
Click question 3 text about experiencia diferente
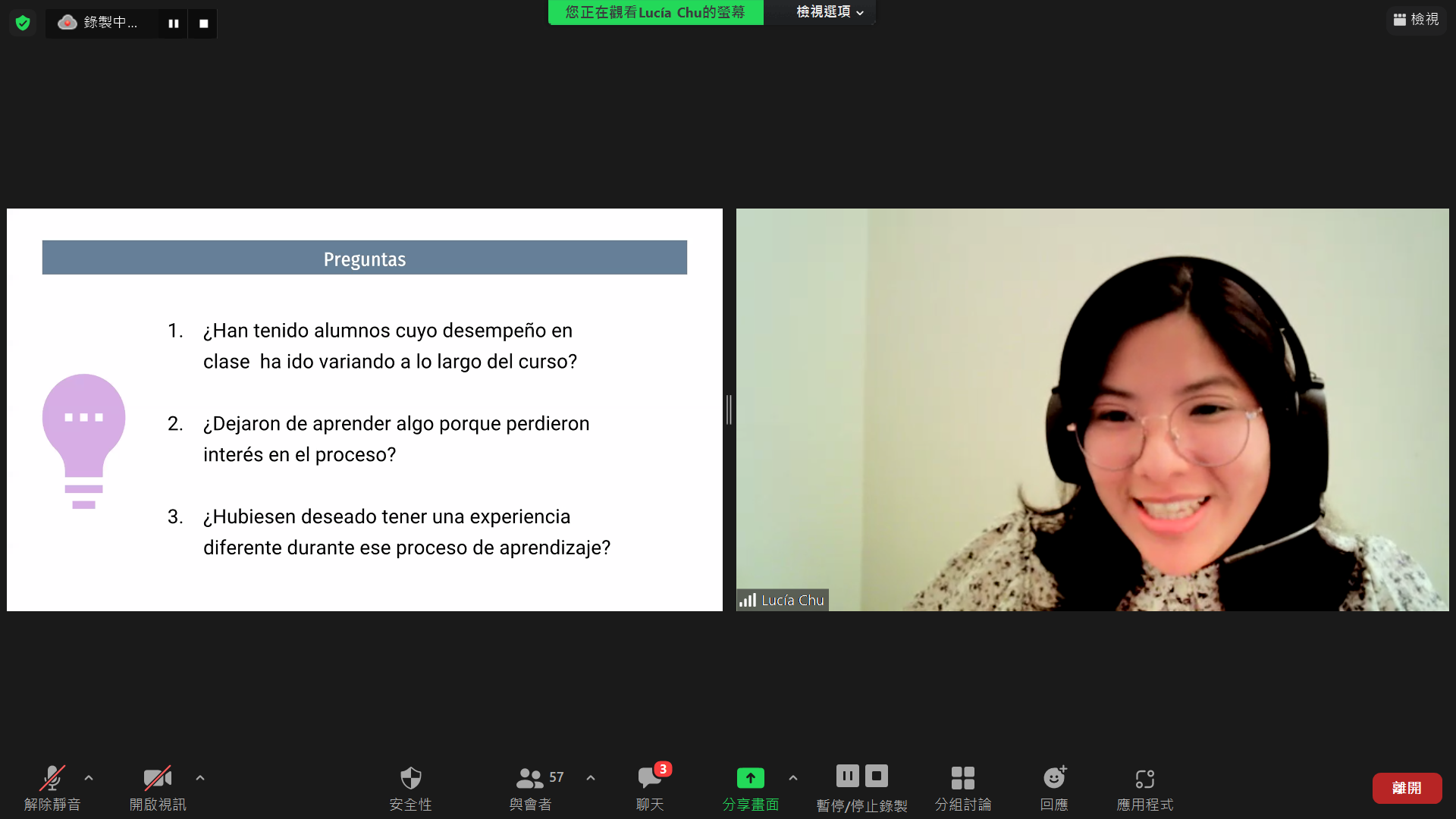pyautogui.click(x=406, y=532)
